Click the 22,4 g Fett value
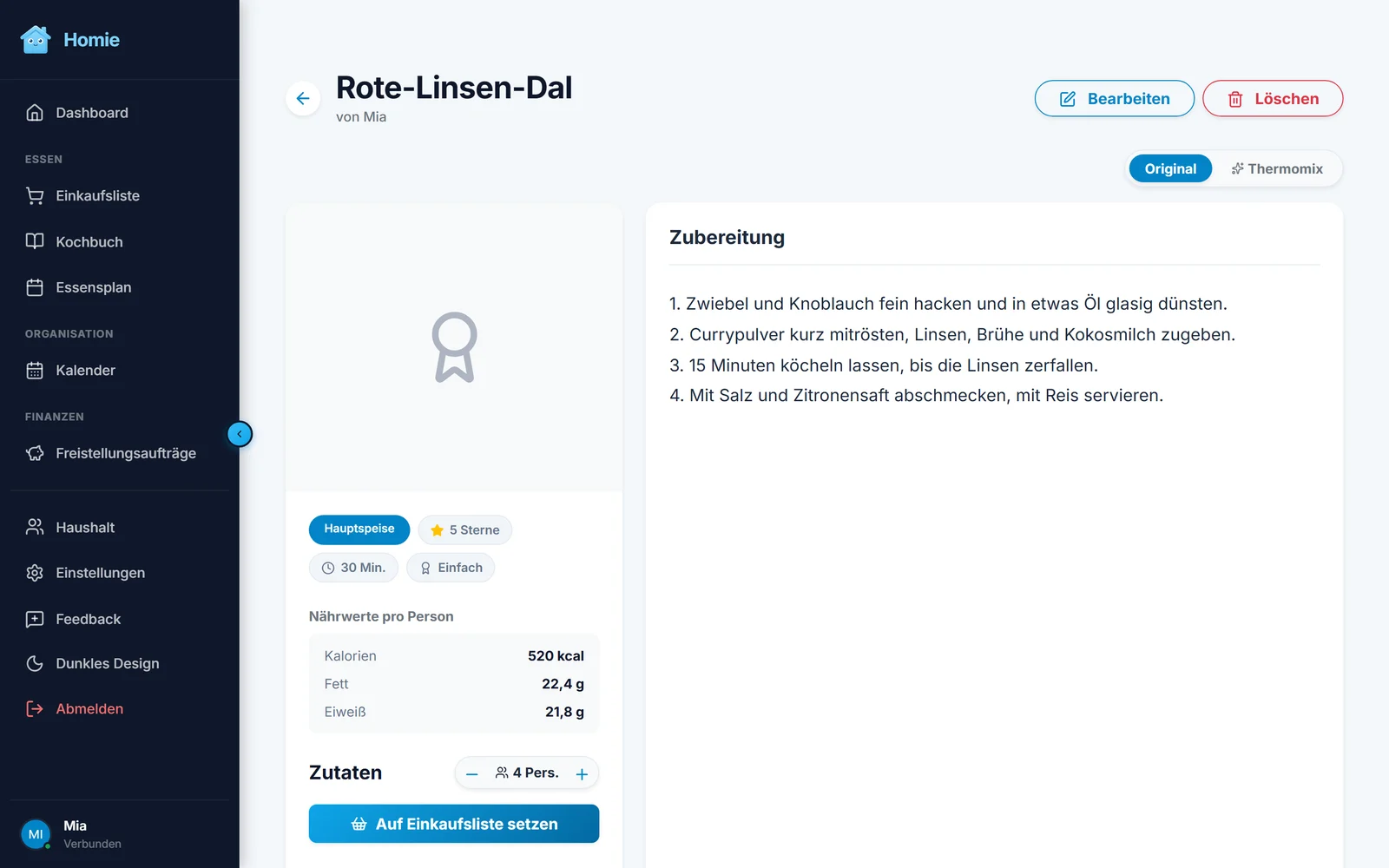This screenshot has width=1389, height=868. click(563, 684)
